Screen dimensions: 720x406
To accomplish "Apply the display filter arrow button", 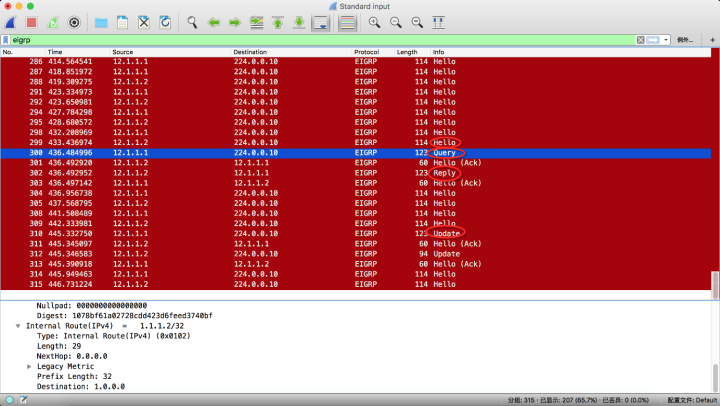I will [653, 40].
